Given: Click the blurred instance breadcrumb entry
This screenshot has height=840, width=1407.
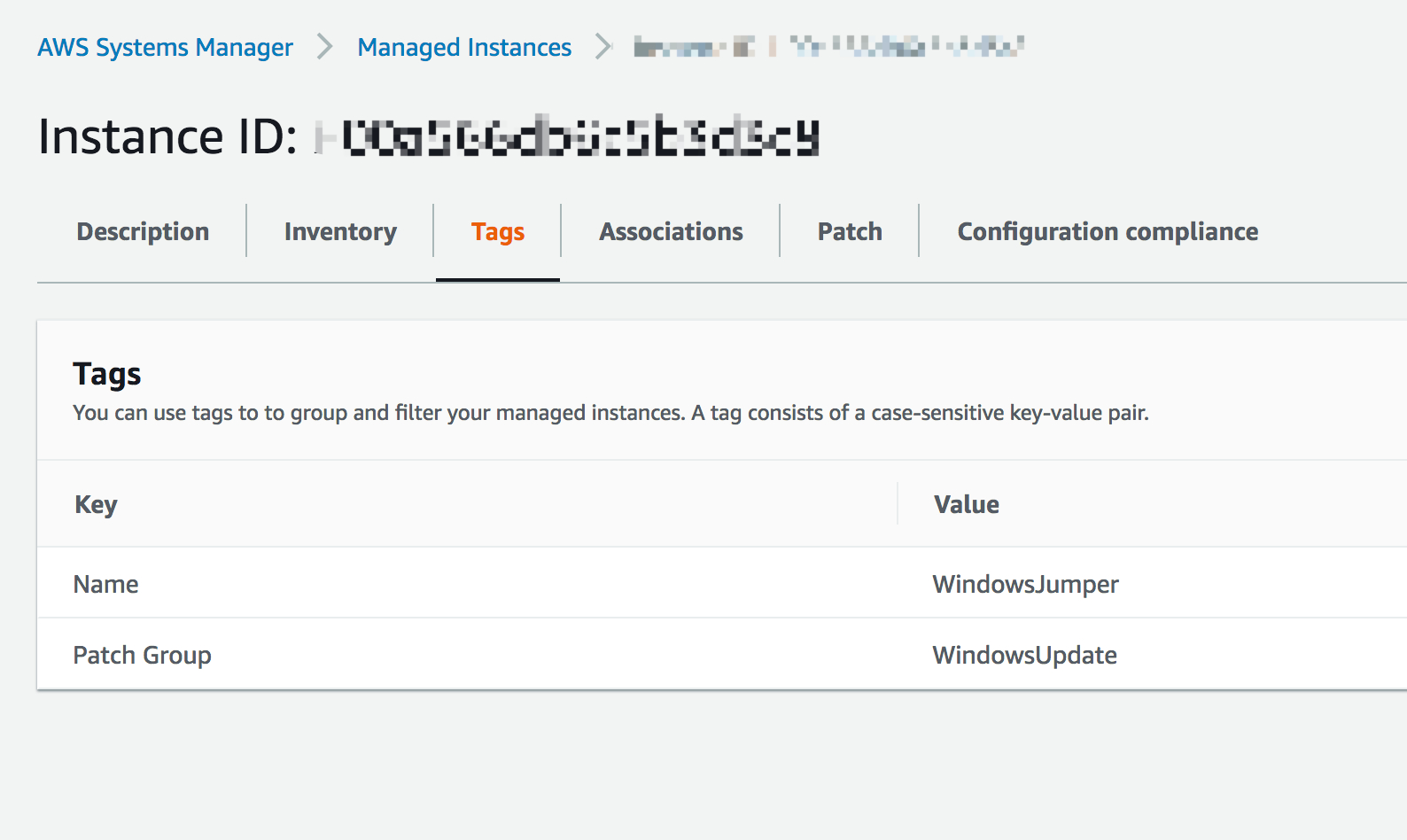Looking at the screenshot, I should tap(828, 46).
